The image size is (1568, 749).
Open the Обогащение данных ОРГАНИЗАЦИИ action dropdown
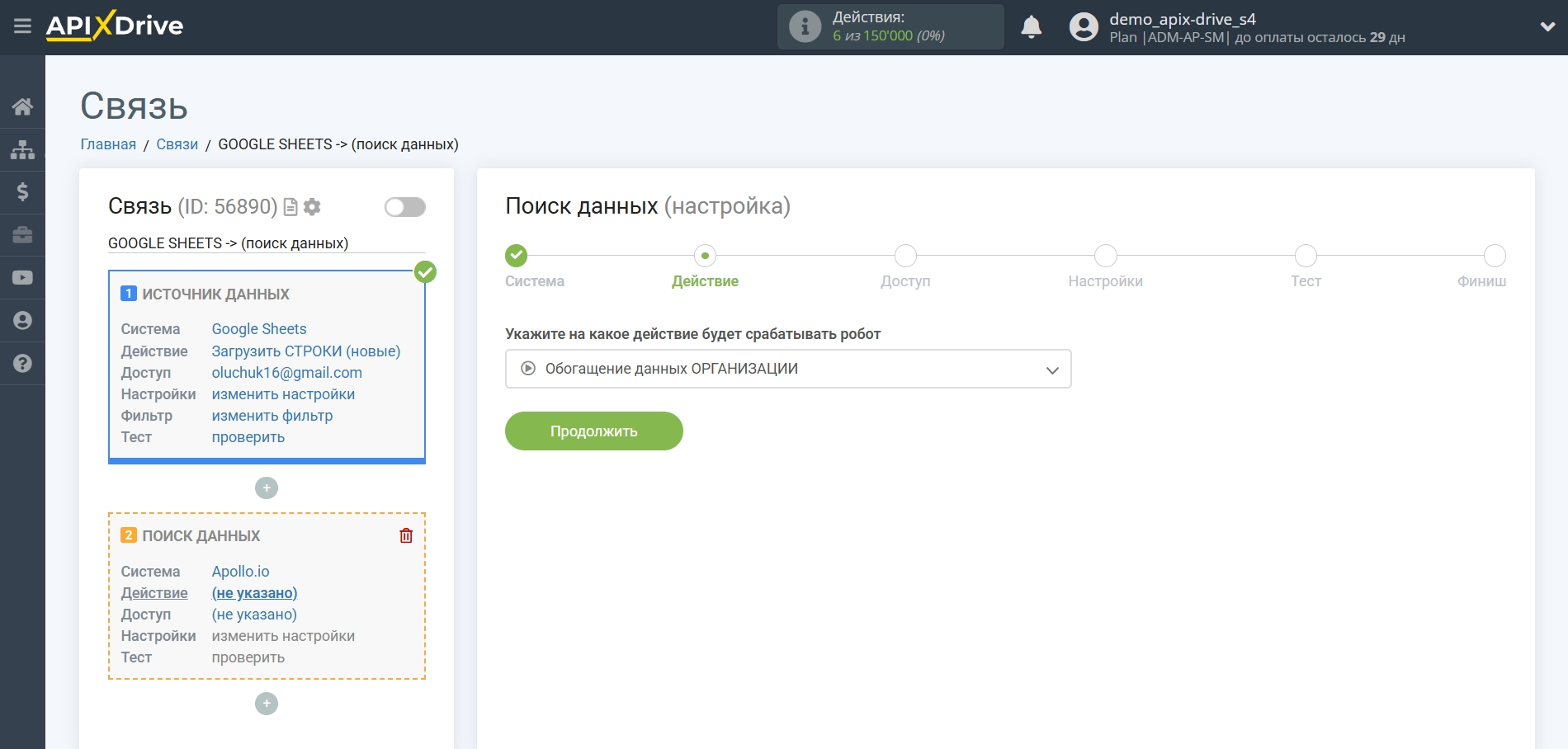click(786, 369)
